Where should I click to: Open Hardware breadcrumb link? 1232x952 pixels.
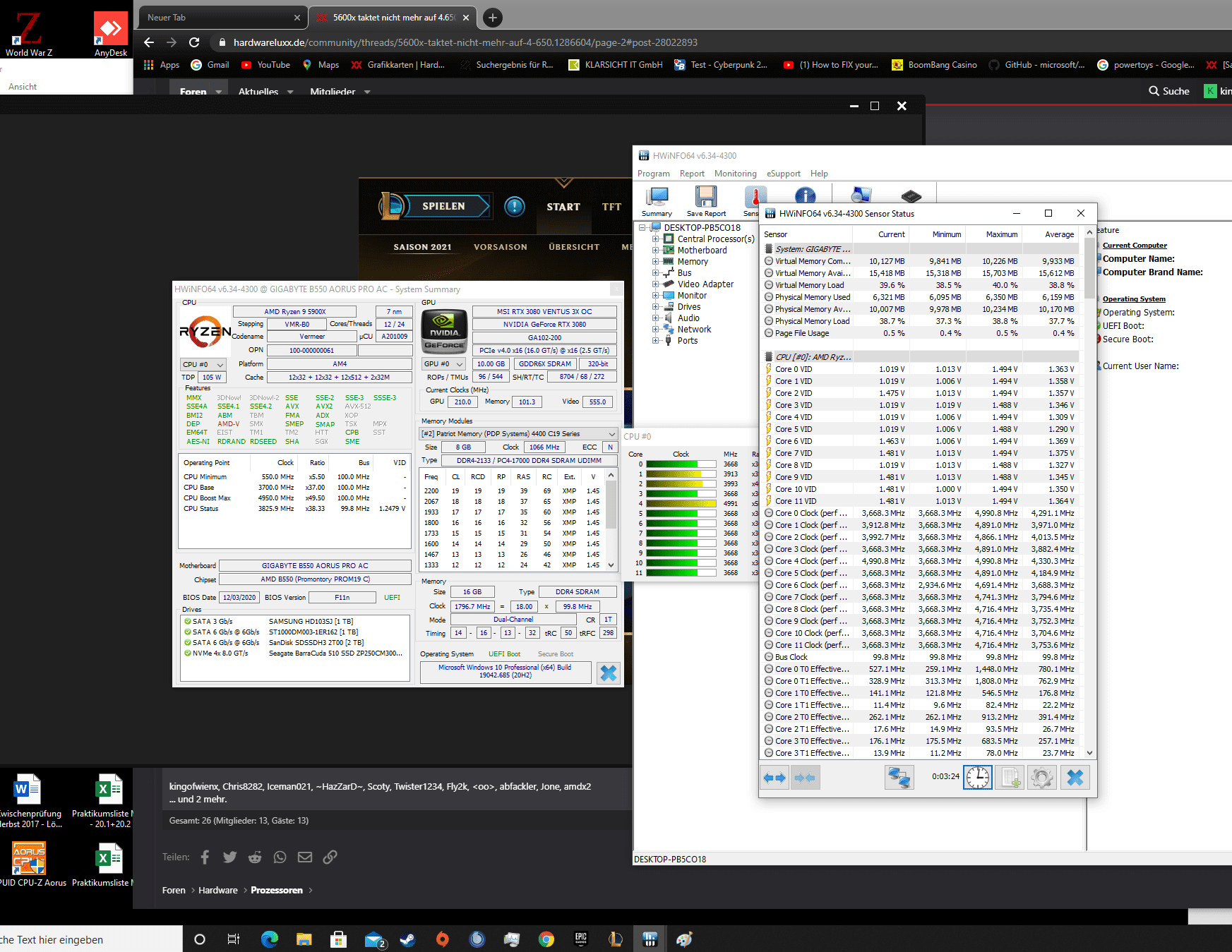pyautogui.click(x=218, y=891)
